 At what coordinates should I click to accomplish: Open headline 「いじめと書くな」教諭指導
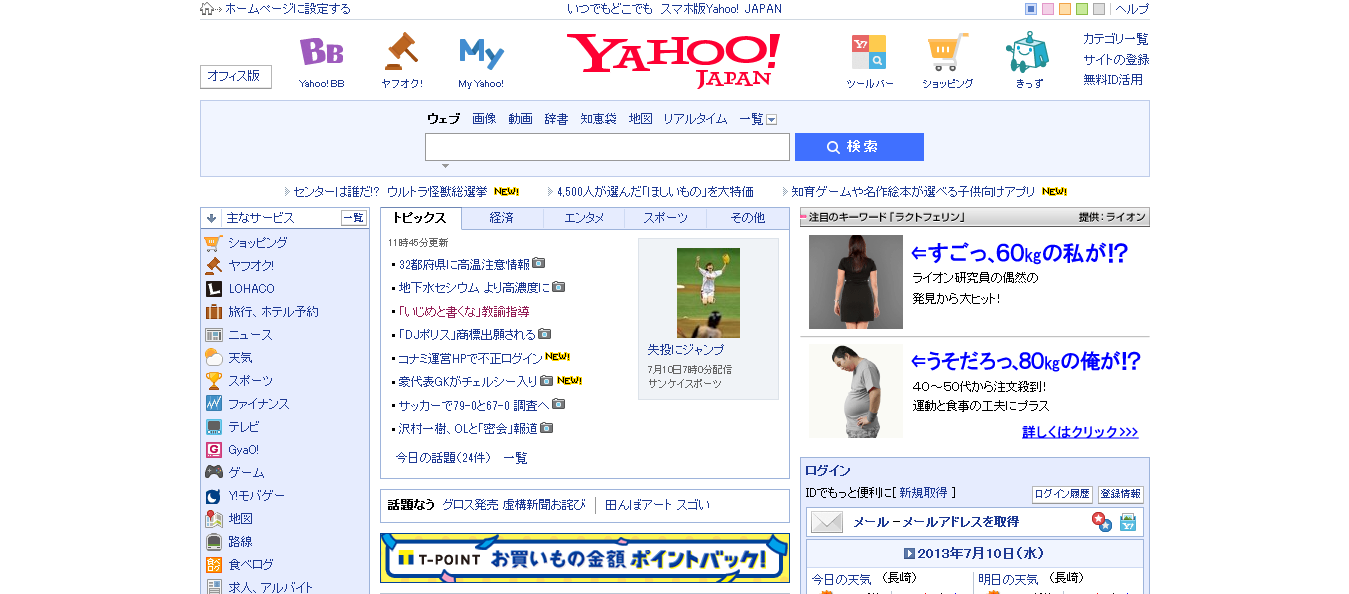(x=463, y=312)
